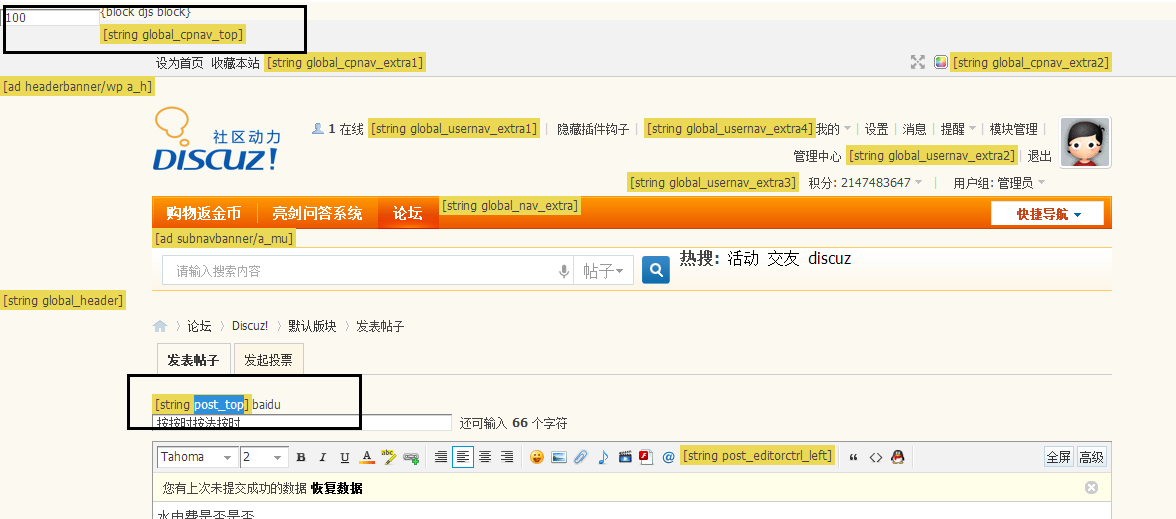The height and width of the screenshot is (519, 1176).
Task: Expand the 我的 dropdown menu
Action: coord(834,129)
